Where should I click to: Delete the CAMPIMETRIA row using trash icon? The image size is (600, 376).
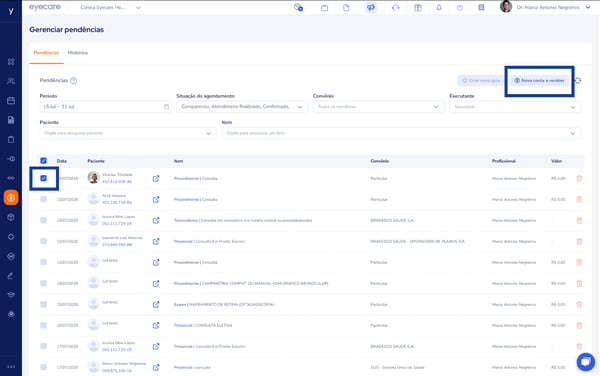click(x=579, y=283)
